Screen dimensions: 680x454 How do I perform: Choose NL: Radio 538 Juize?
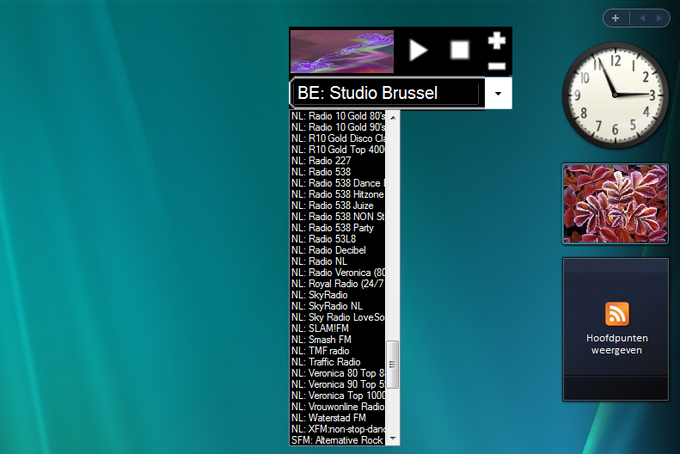click(337, 206)
